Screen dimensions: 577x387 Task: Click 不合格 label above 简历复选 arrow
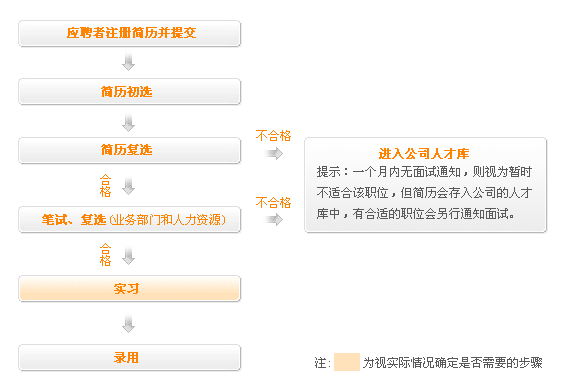[x=273, y=136]
